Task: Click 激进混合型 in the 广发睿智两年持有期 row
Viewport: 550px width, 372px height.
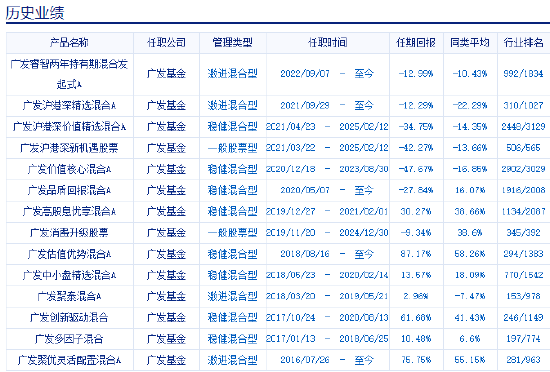Action: click(x=233, y=74)
